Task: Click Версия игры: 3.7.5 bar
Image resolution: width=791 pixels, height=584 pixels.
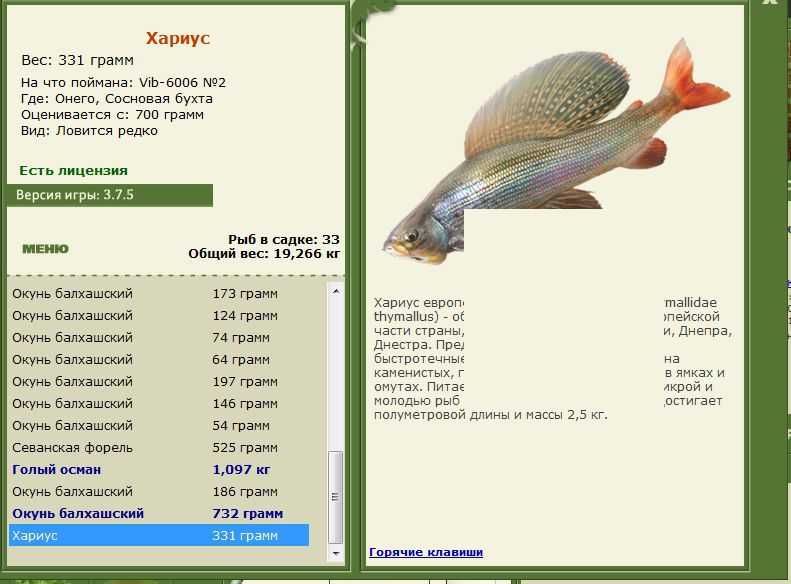Action: (x=110, y=195)
